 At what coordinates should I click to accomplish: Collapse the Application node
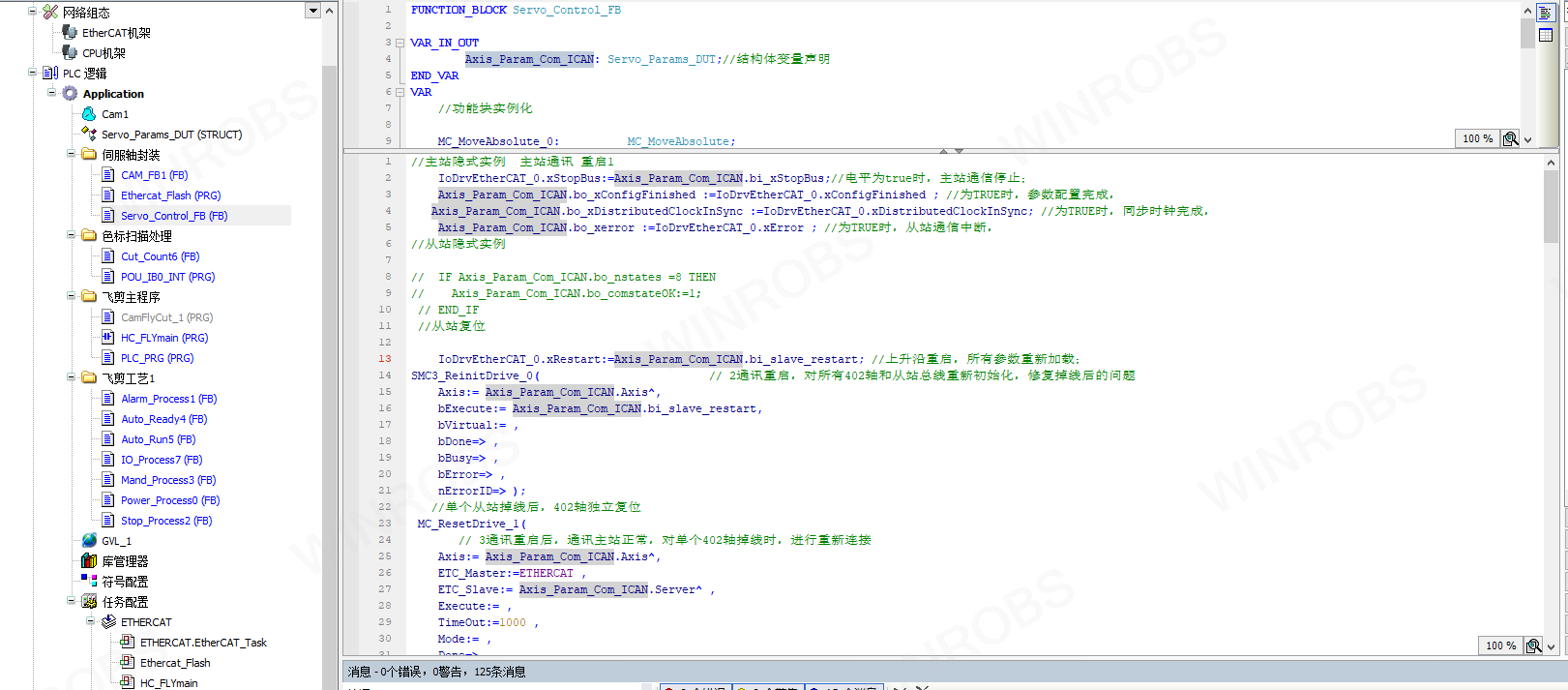pos(51,93)
